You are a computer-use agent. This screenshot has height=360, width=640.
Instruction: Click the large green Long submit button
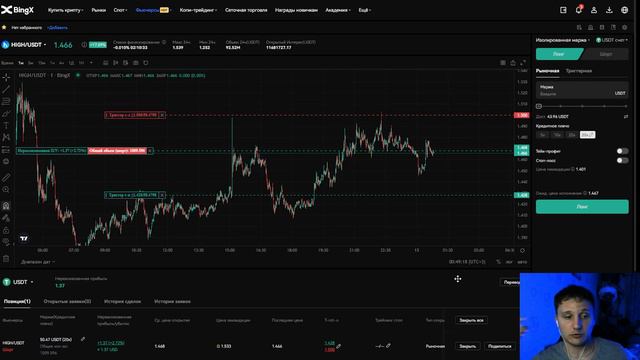coord(582,207)
